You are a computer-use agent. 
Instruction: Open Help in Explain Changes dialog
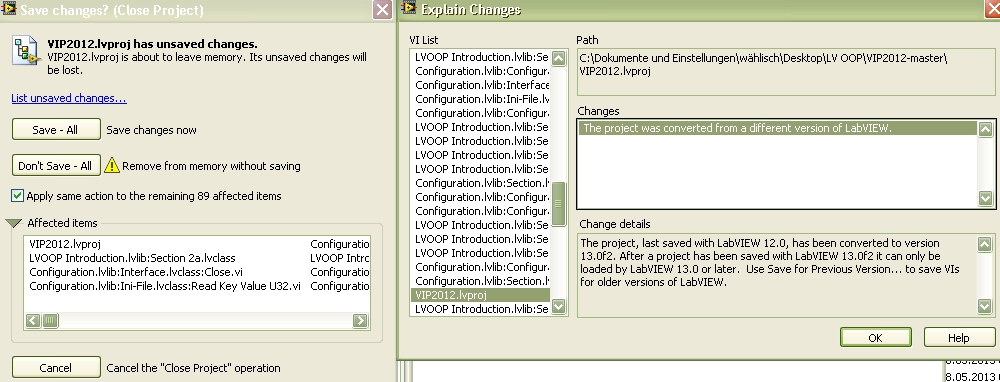point(959,337)
